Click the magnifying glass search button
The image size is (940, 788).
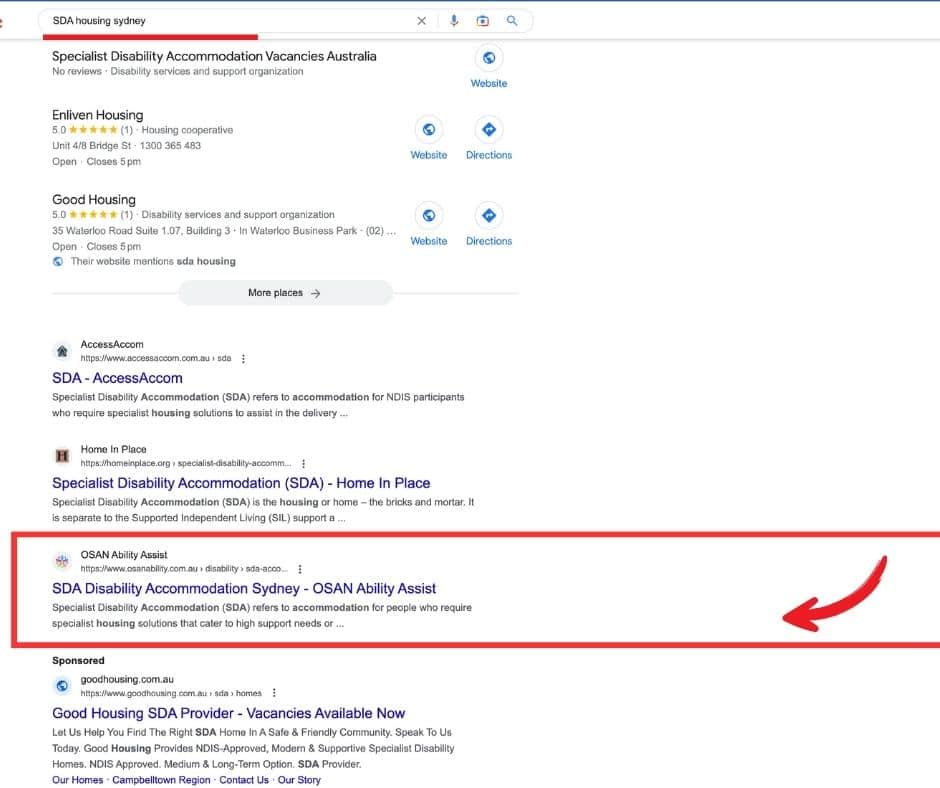[512, 21]
